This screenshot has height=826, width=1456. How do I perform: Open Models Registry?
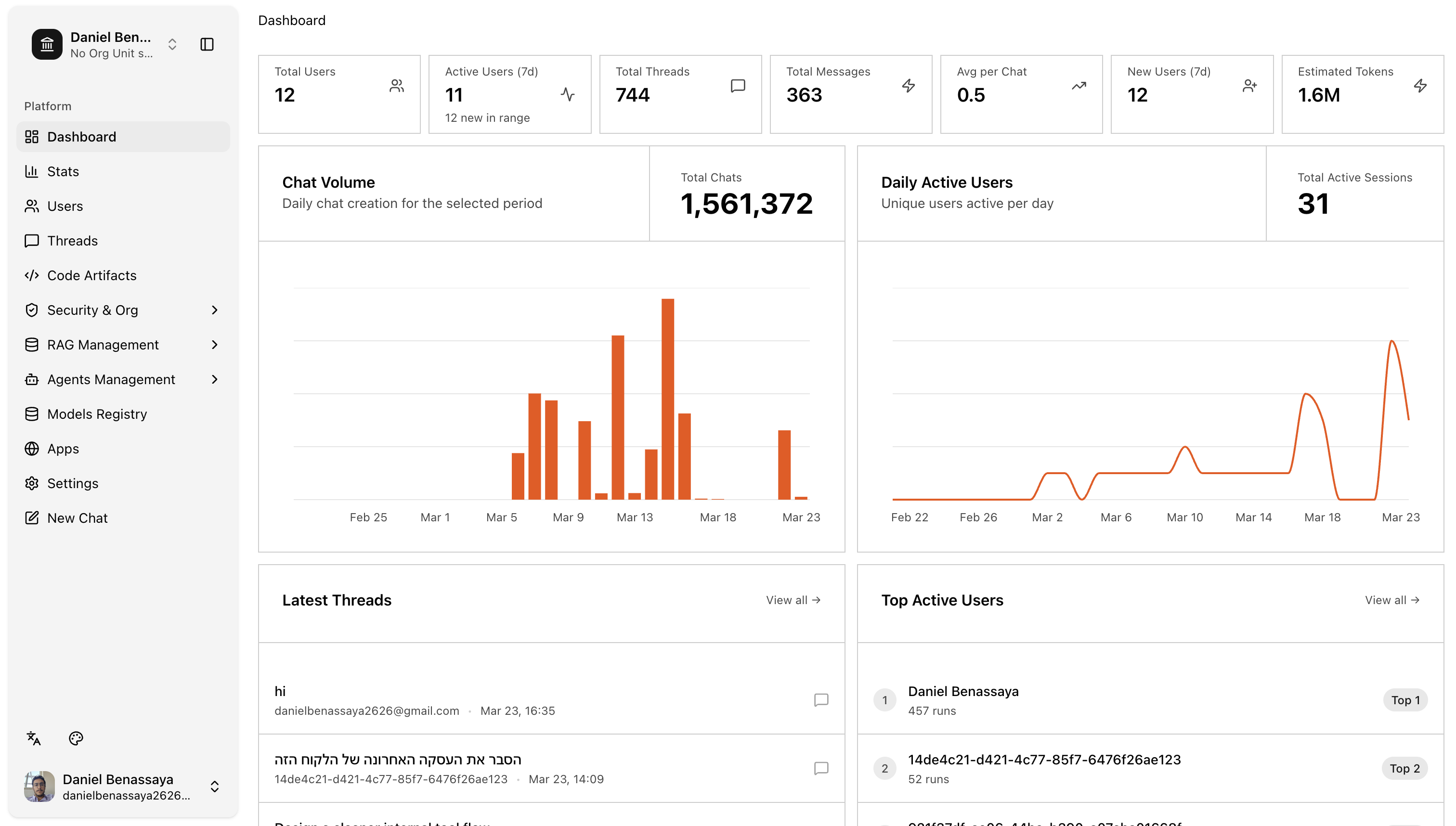pos(96,413)
